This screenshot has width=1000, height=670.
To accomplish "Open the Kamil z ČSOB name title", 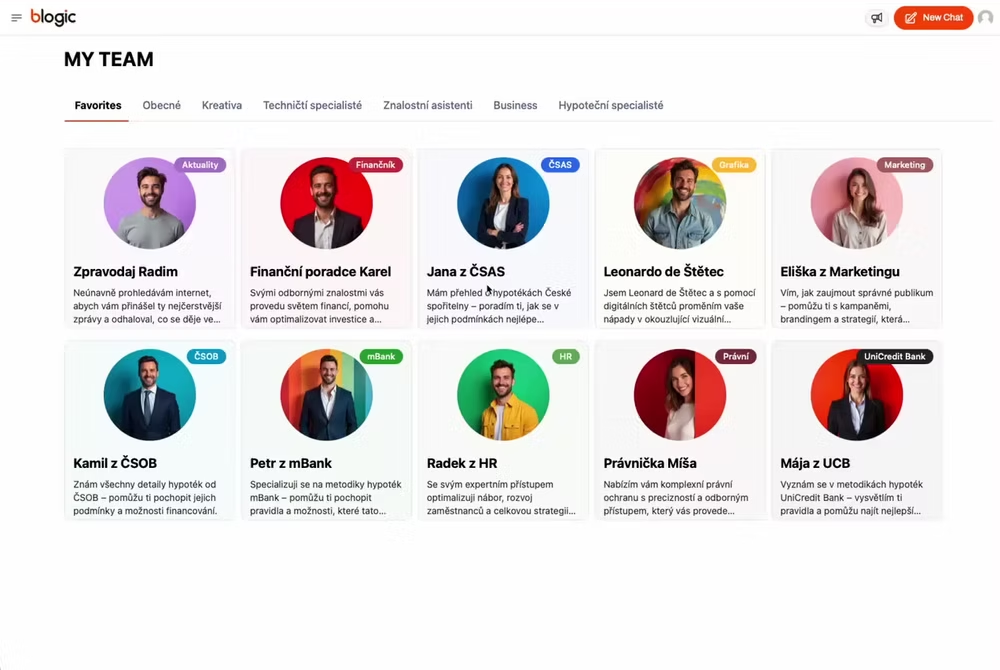I will [x=115, y=463].
